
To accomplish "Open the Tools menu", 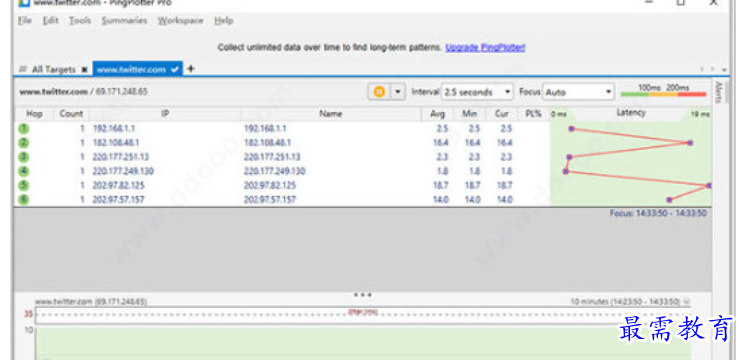I will click(x=80, y=21).
